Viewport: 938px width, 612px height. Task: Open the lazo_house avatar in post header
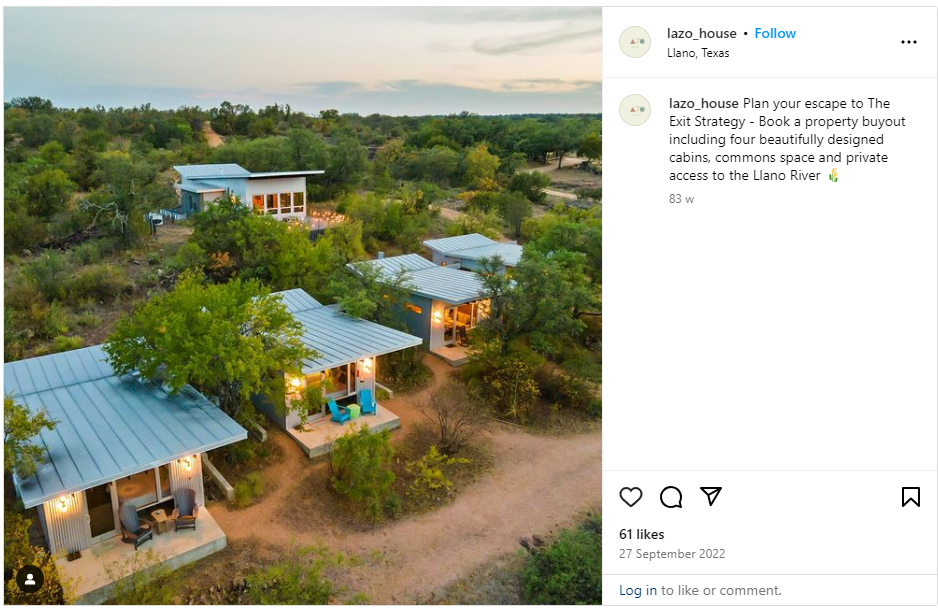coord(635,42)
